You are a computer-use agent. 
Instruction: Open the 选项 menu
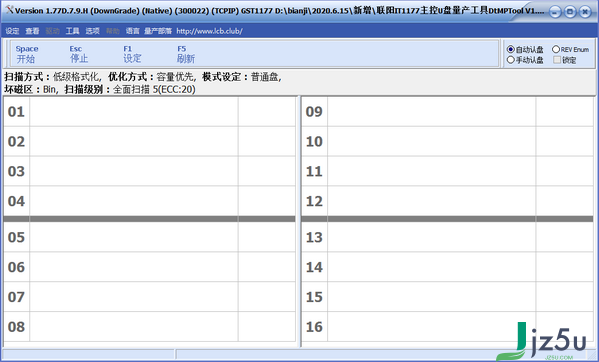click(x=92, y=31)
